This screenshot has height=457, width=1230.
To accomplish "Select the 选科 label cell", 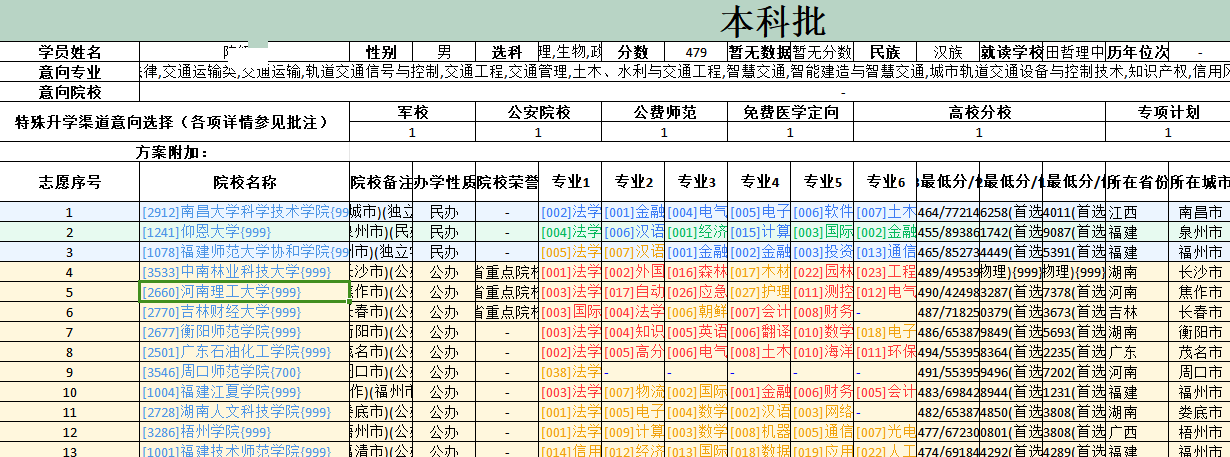I will click(507, 52).
